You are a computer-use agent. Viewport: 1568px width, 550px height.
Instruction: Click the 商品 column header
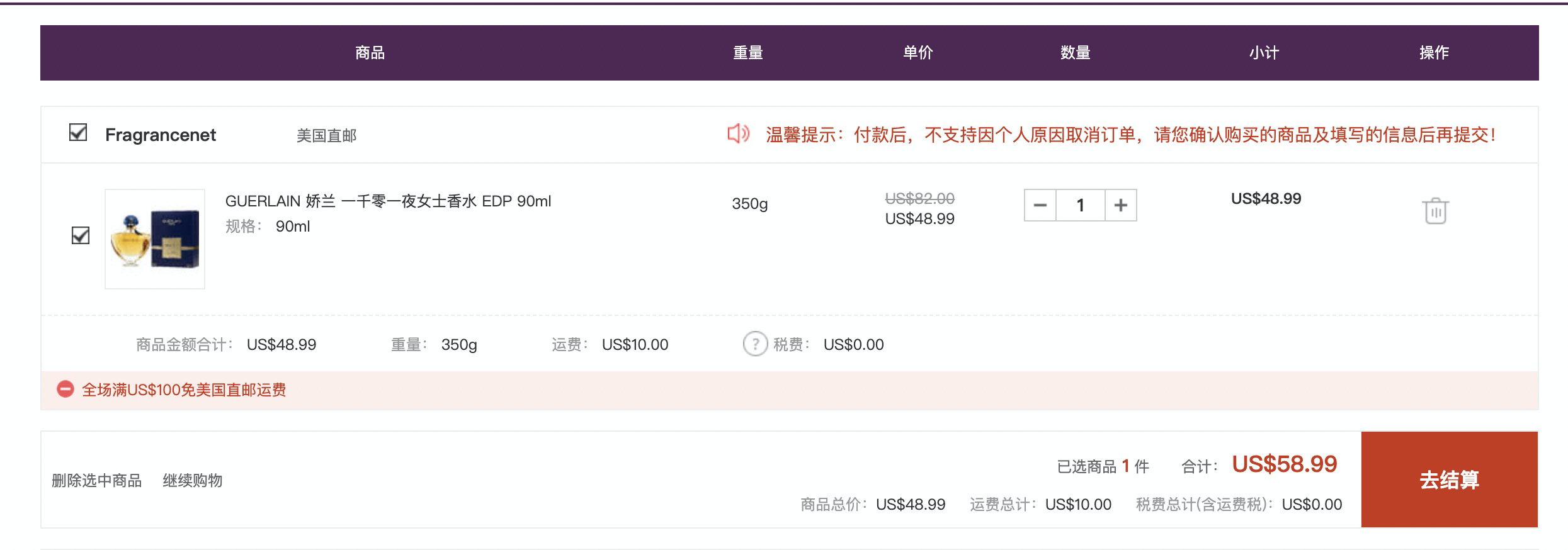click(370, 53)
